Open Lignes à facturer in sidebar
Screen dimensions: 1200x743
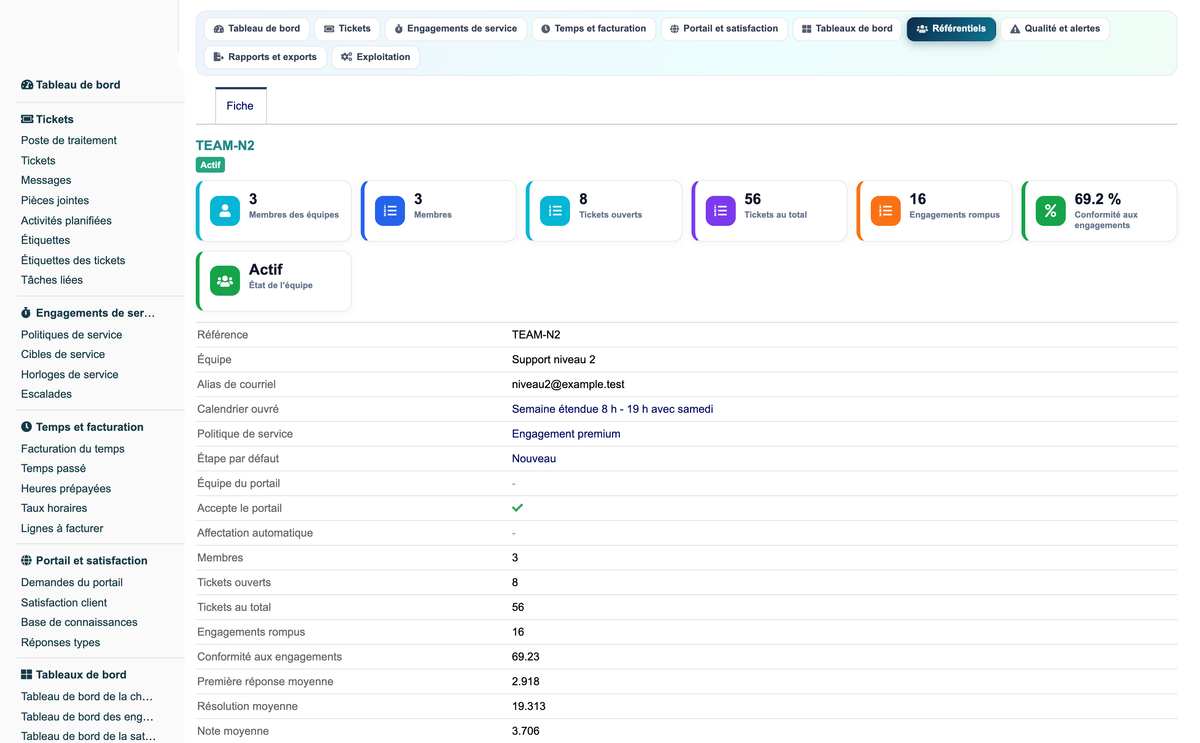(x=62, y=529)
